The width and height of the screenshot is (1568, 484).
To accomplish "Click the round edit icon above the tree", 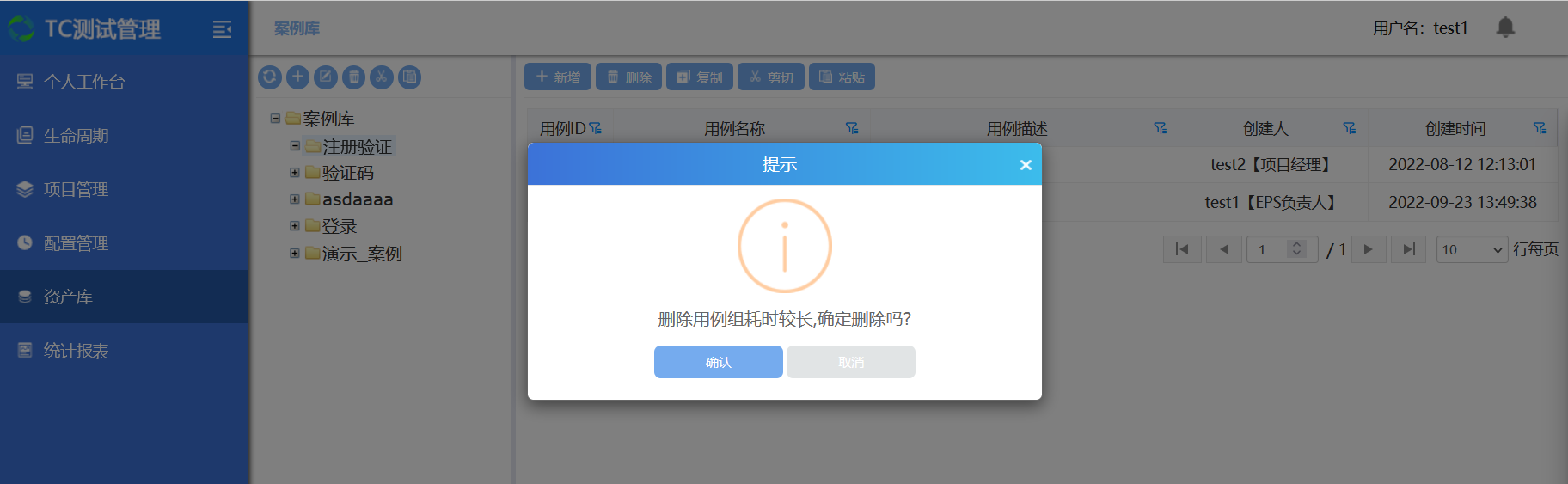I will pos(326,77).
